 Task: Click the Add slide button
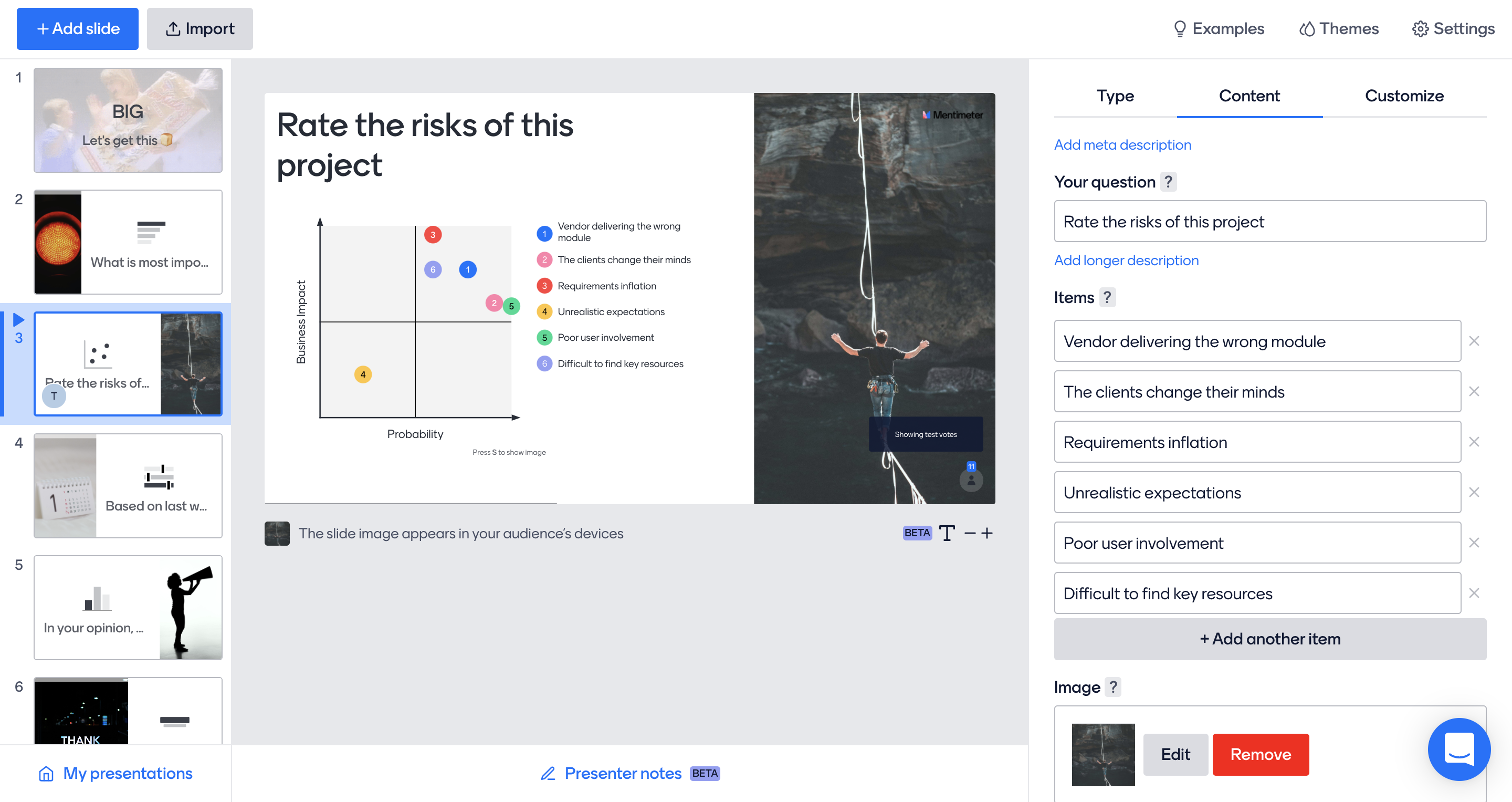(78, 29)
